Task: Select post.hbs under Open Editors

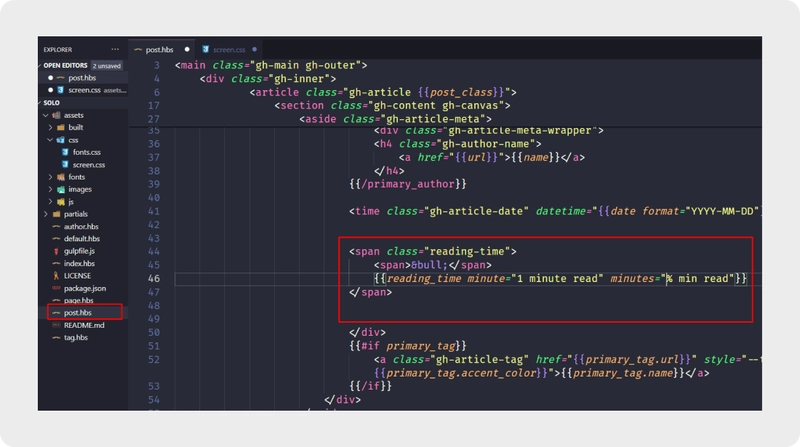Action: point(82,78)
